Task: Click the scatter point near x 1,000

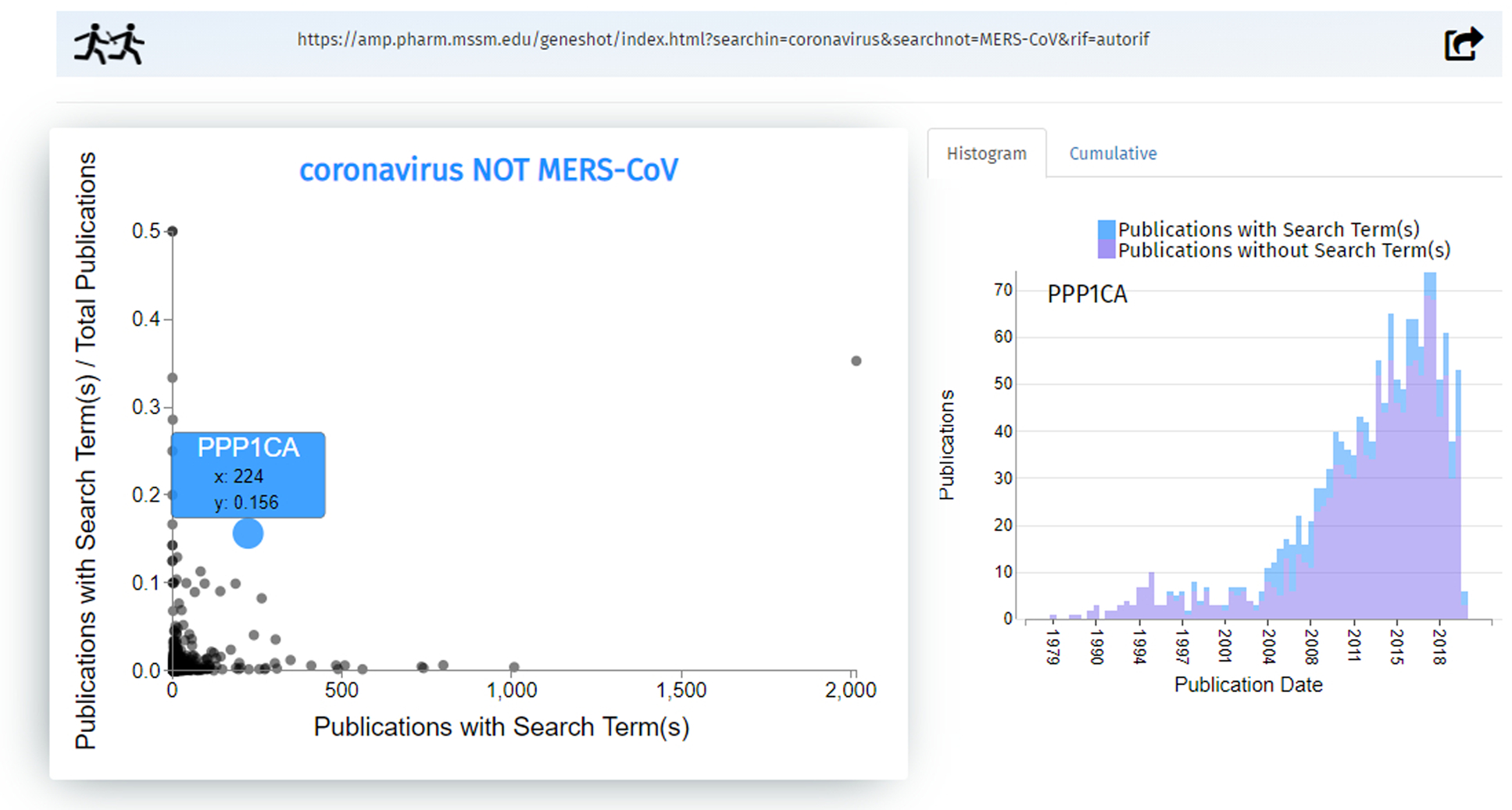Action: (514, 667)
